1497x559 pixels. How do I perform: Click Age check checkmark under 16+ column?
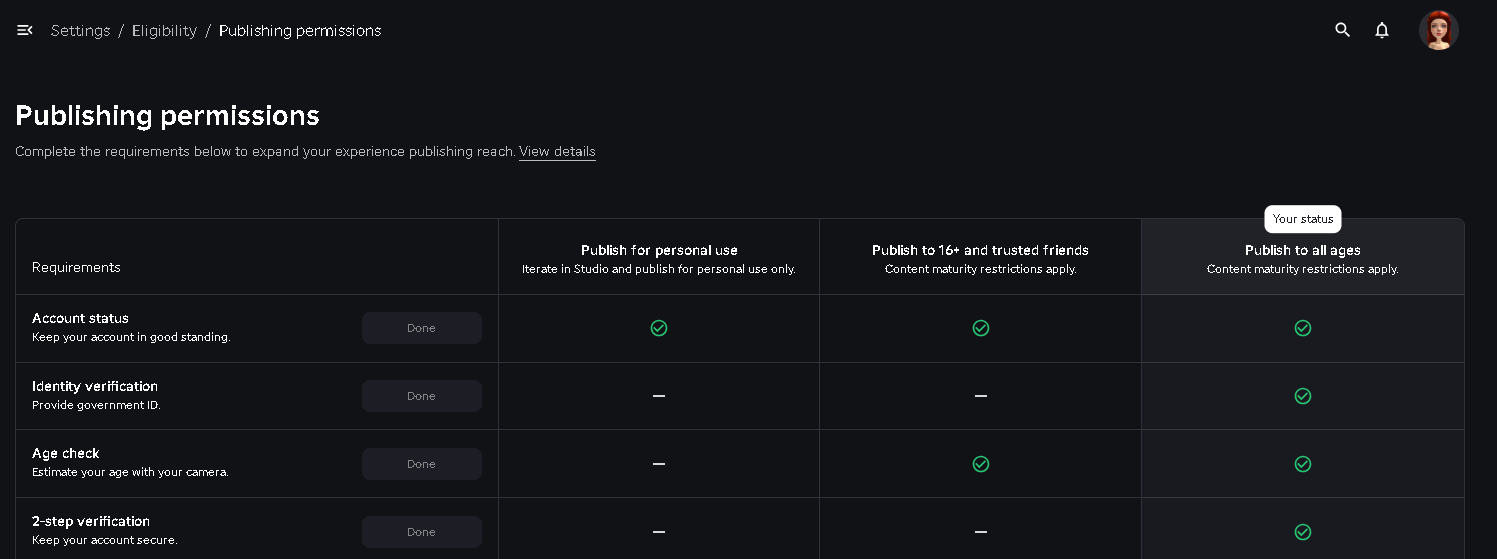[981, 464]
